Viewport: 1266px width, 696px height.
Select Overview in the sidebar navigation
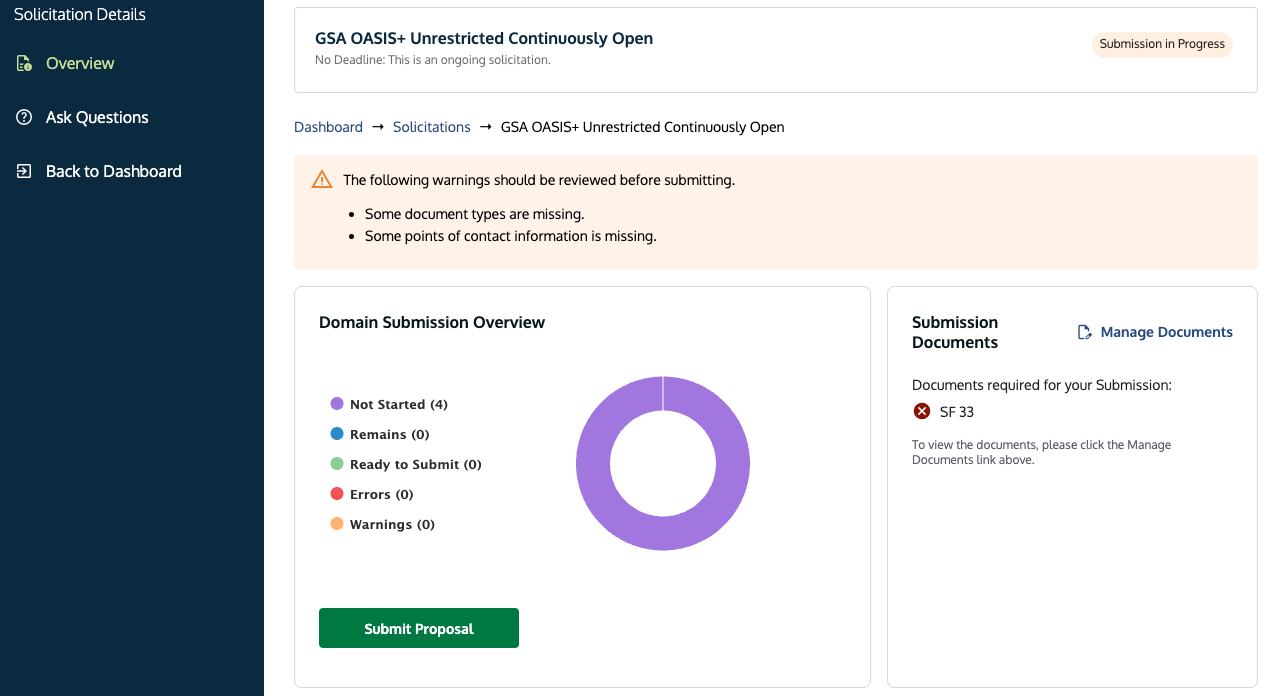click(x=79, y=62)
